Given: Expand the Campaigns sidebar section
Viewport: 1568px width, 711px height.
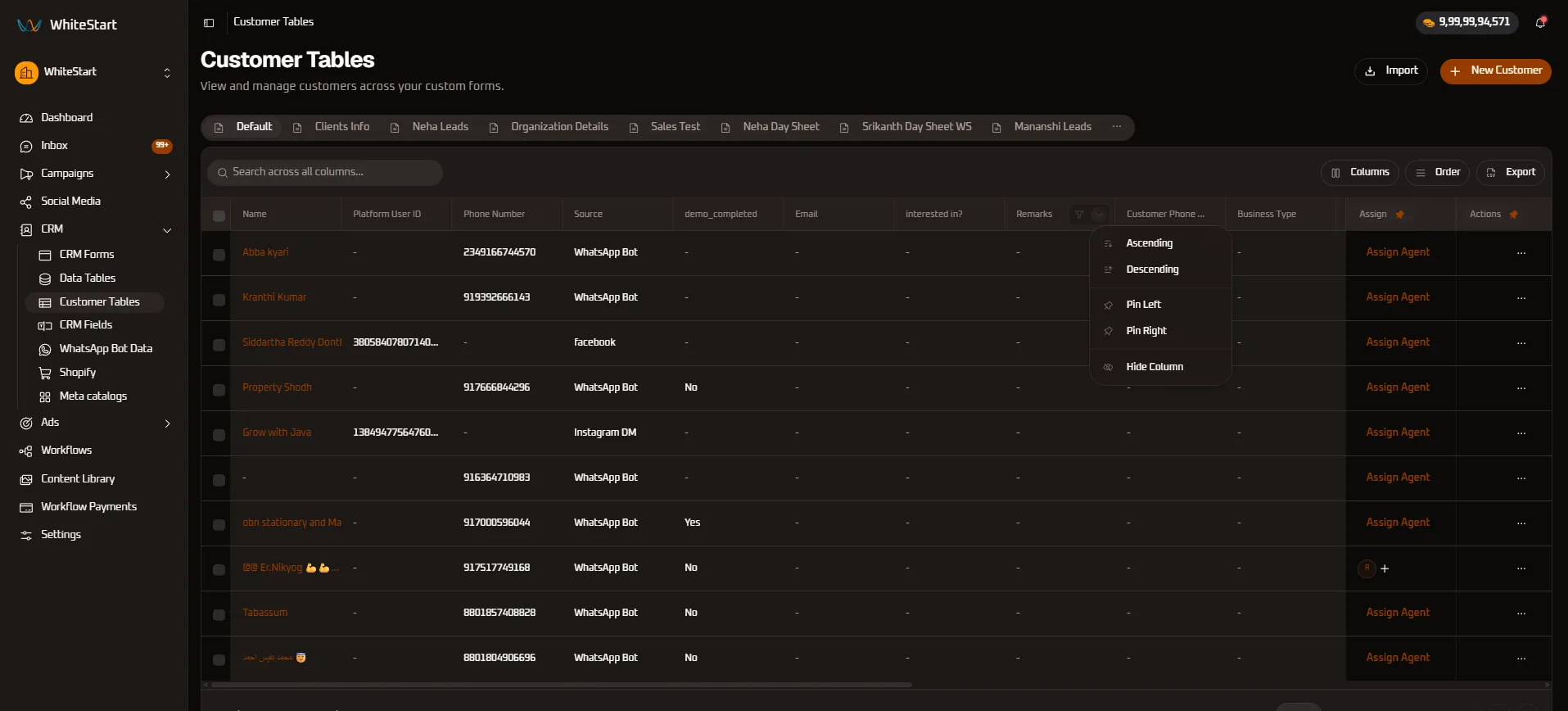Looking at the screenshot, I should tap(167, 174).
